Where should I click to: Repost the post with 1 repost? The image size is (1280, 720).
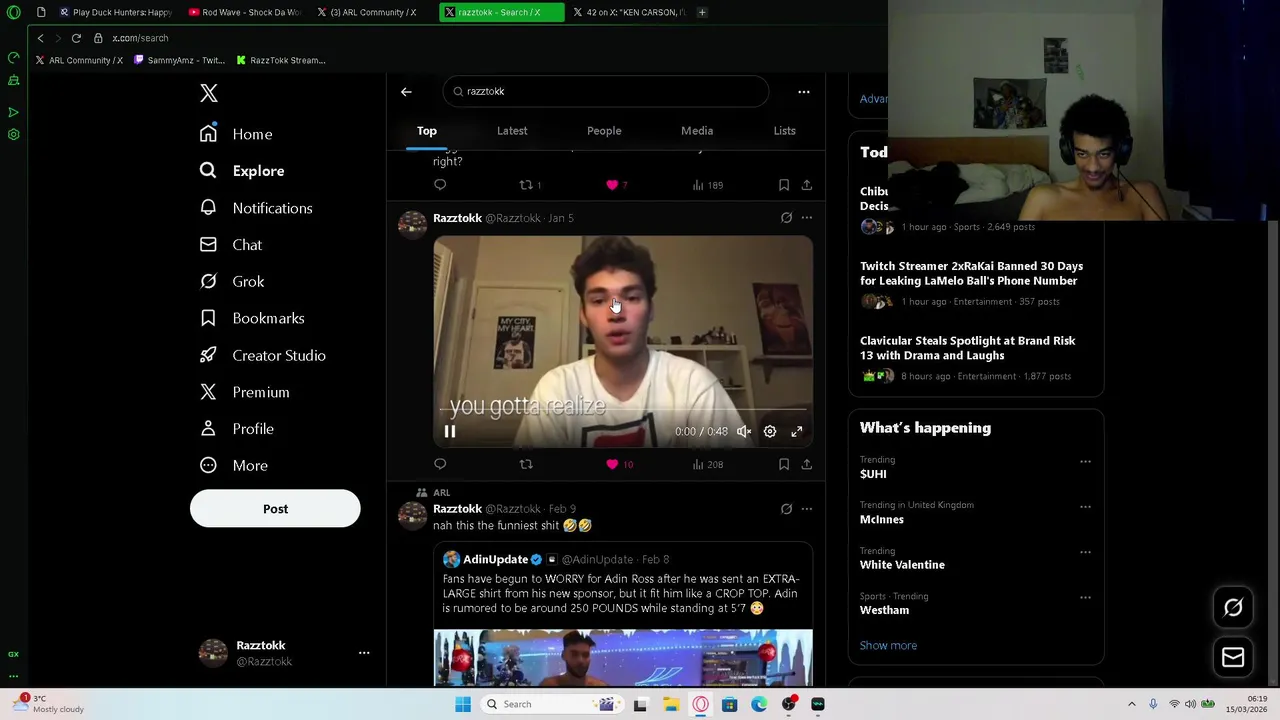[530, 185]
